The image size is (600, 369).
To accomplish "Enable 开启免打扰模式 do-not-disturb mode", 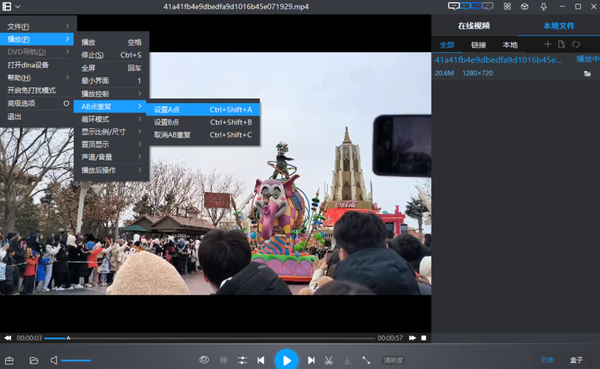I will tap(37, 91).
